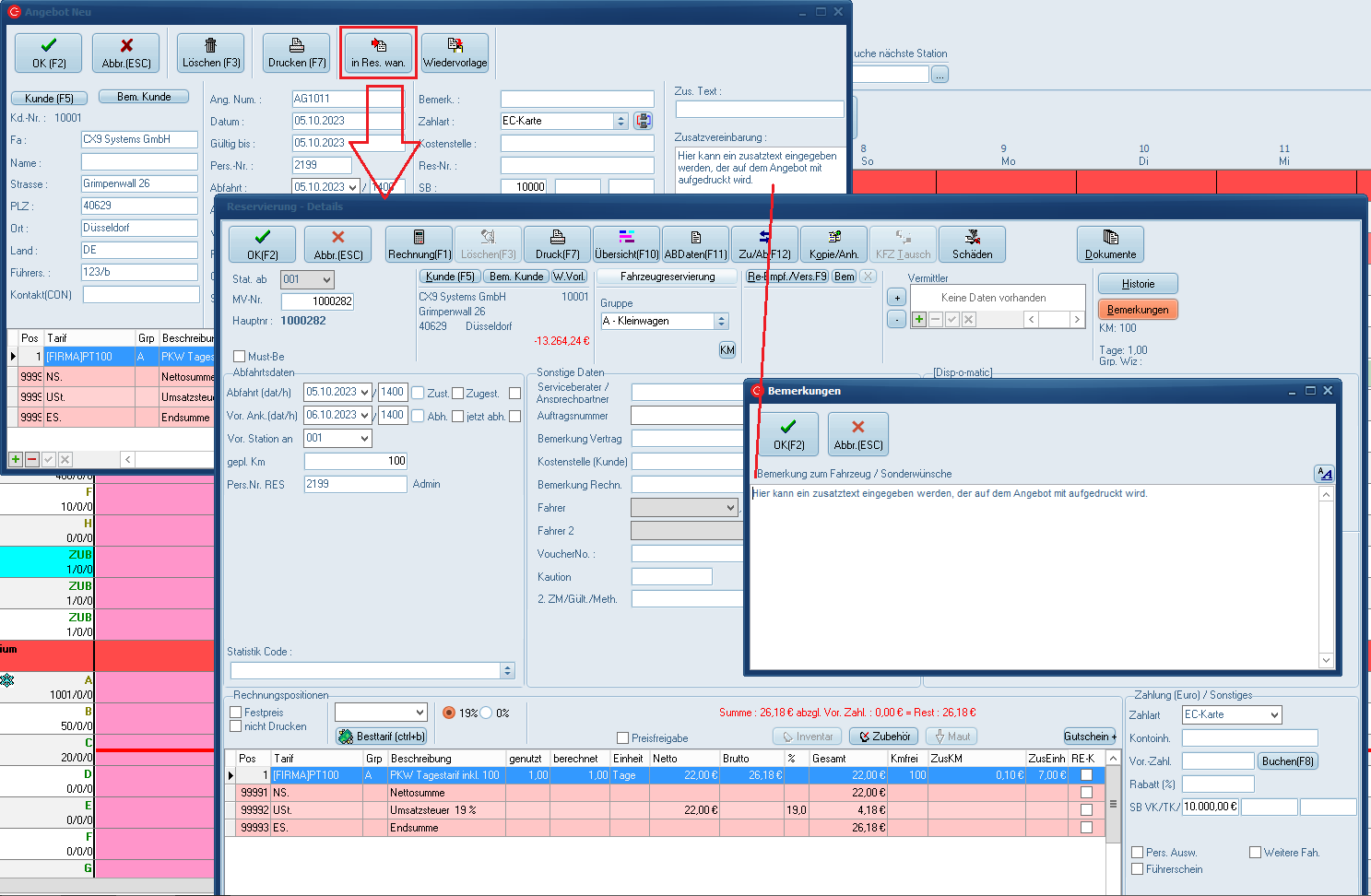
Task: Open the Zahlart EC-Karte dropdown in payment panel
Action: [x=1274, y=715]
